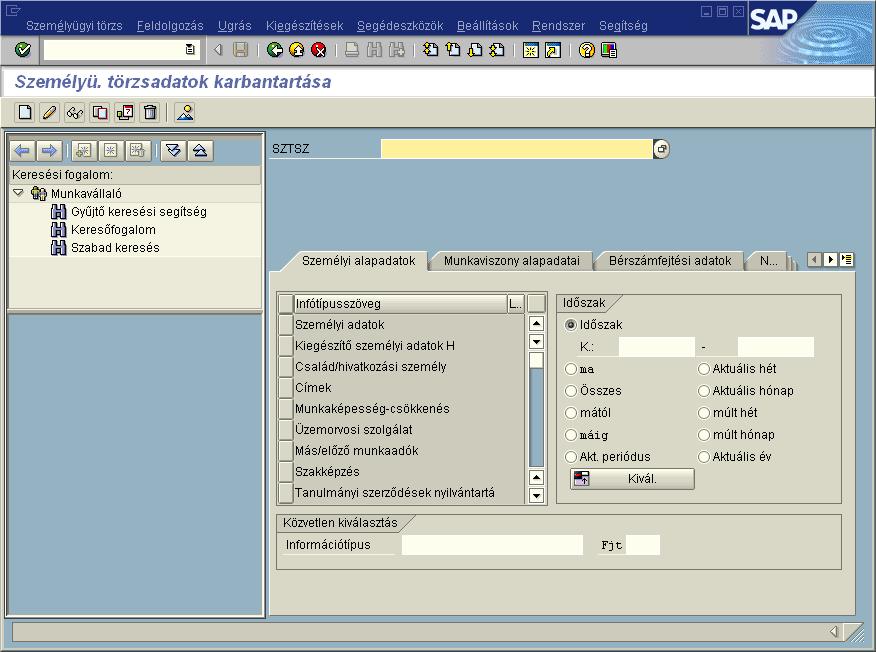
Task: Select the 'mától' radio button
Action: click(x=570, y=413)
